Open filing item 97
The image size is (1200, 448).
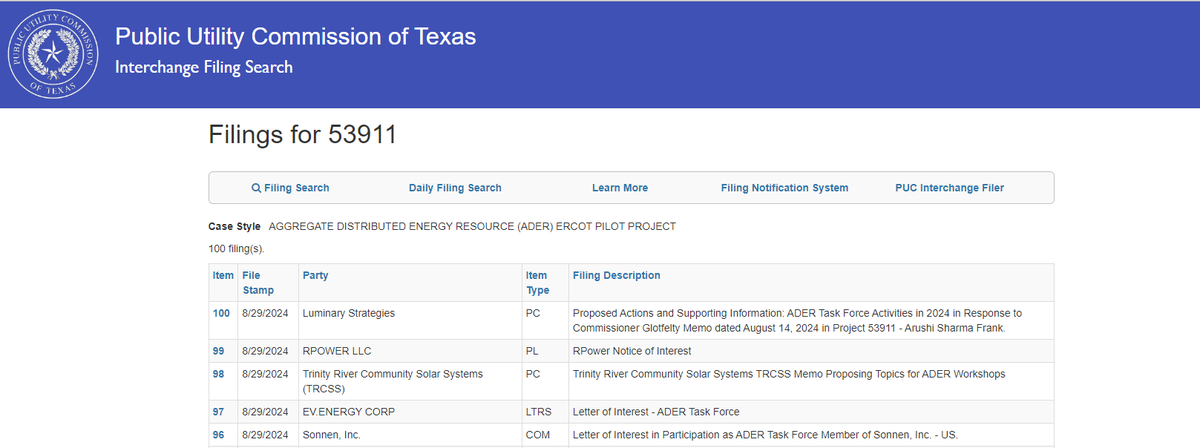pyautogui.click(x=218, y=412)
